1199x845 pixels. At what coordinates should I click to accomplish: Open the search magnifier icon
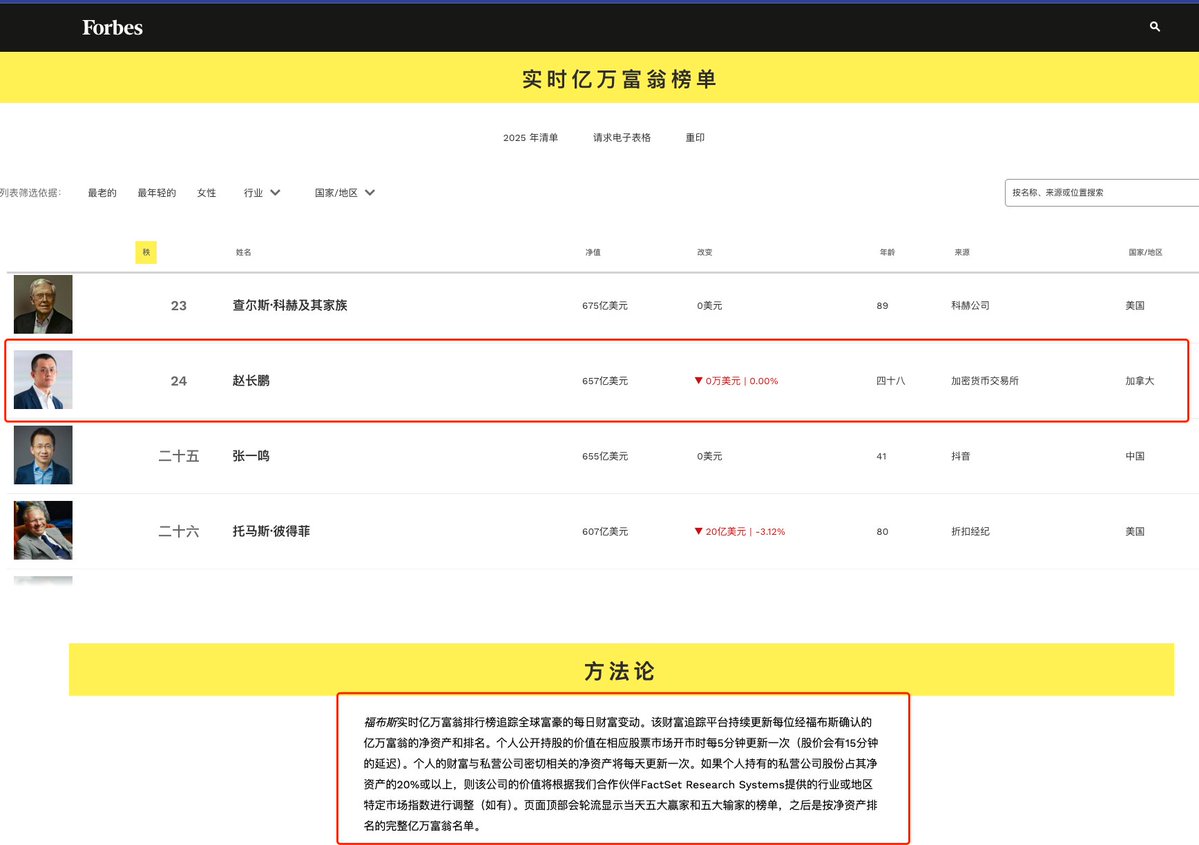tap(1155, 27)
